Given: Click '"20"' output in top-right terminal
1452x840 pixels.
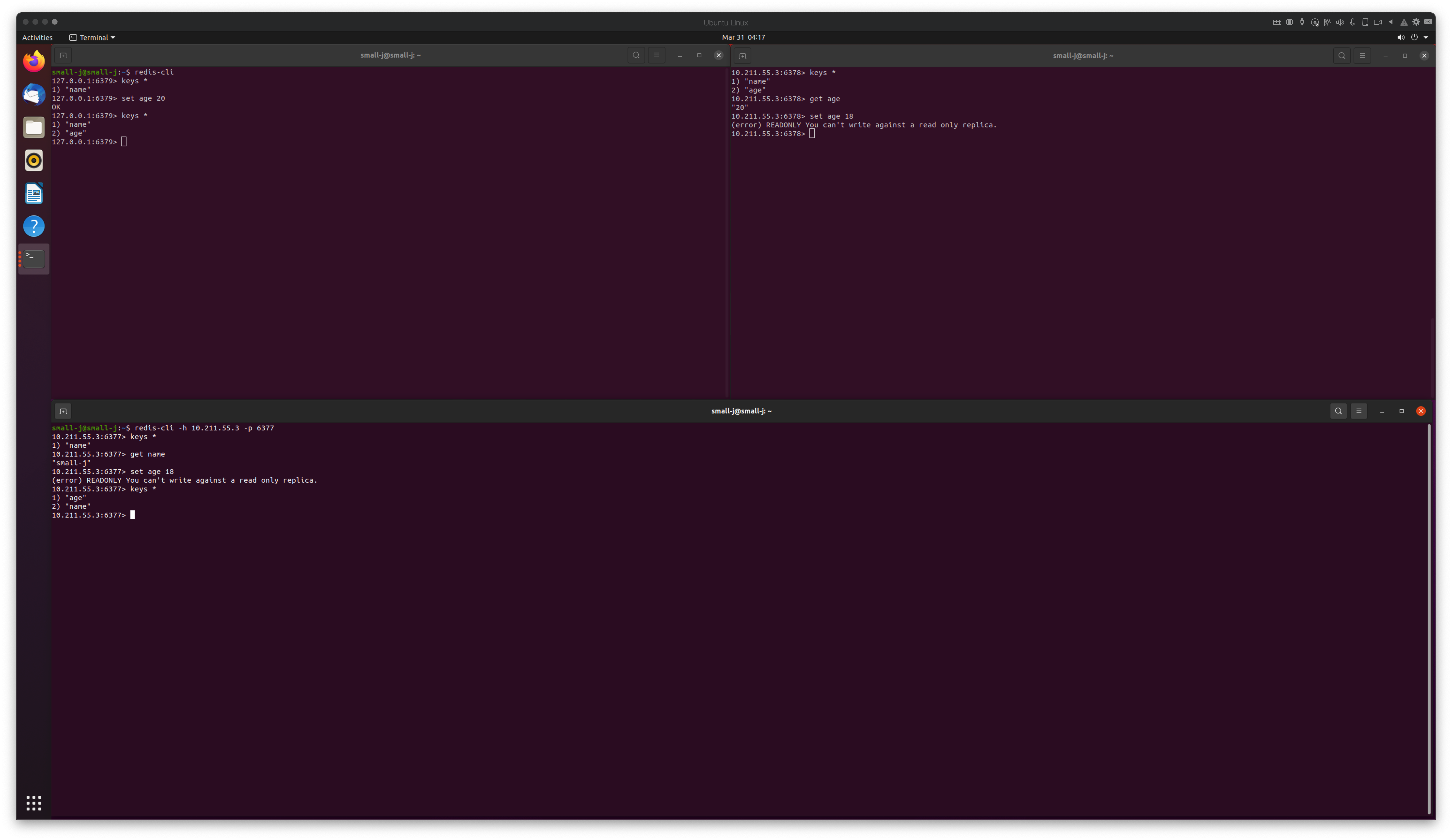Looking at the screenshot, I should click(740, 108).
